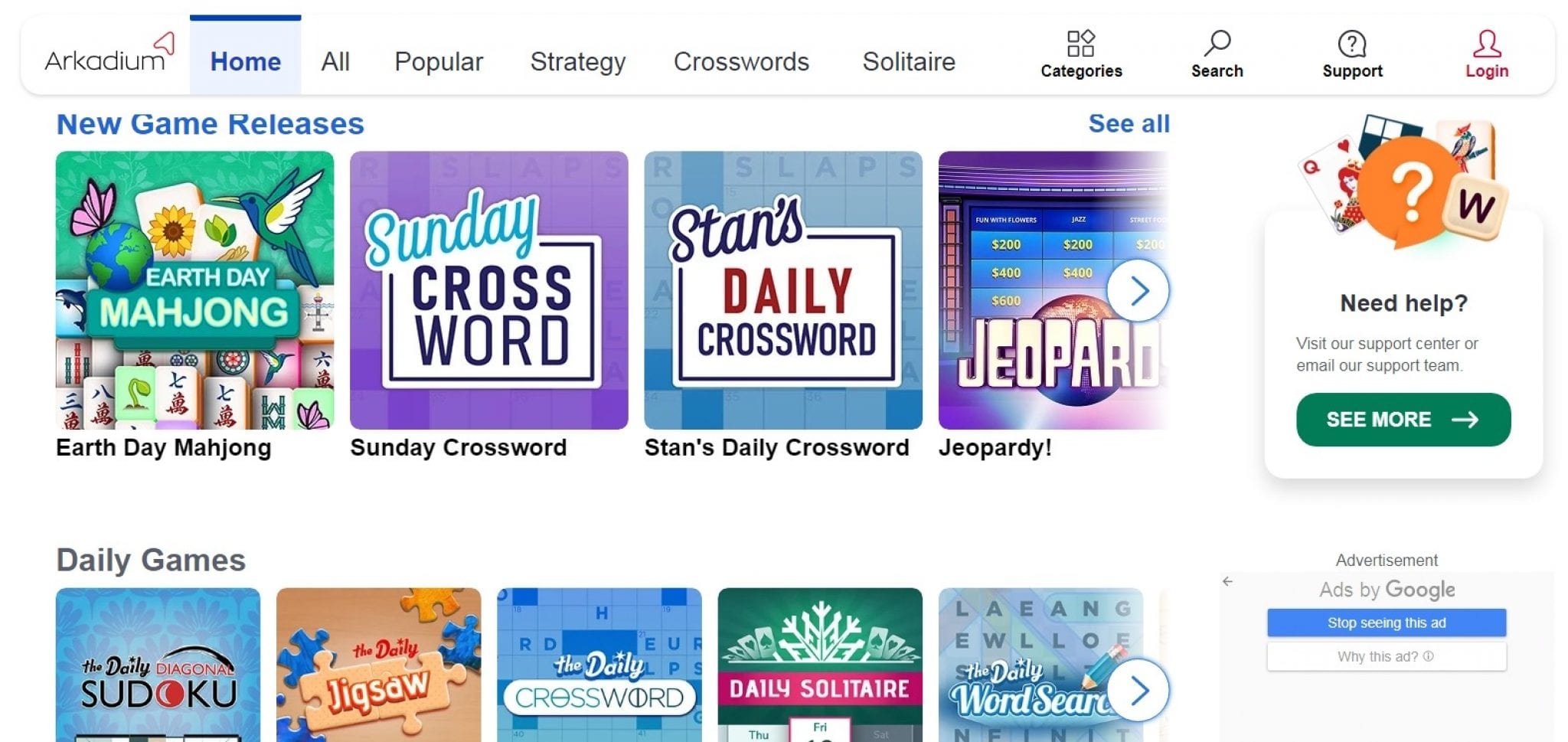1568x742 pixels.
Task: Click the SEE MORE button
Action: point(1403,420)
